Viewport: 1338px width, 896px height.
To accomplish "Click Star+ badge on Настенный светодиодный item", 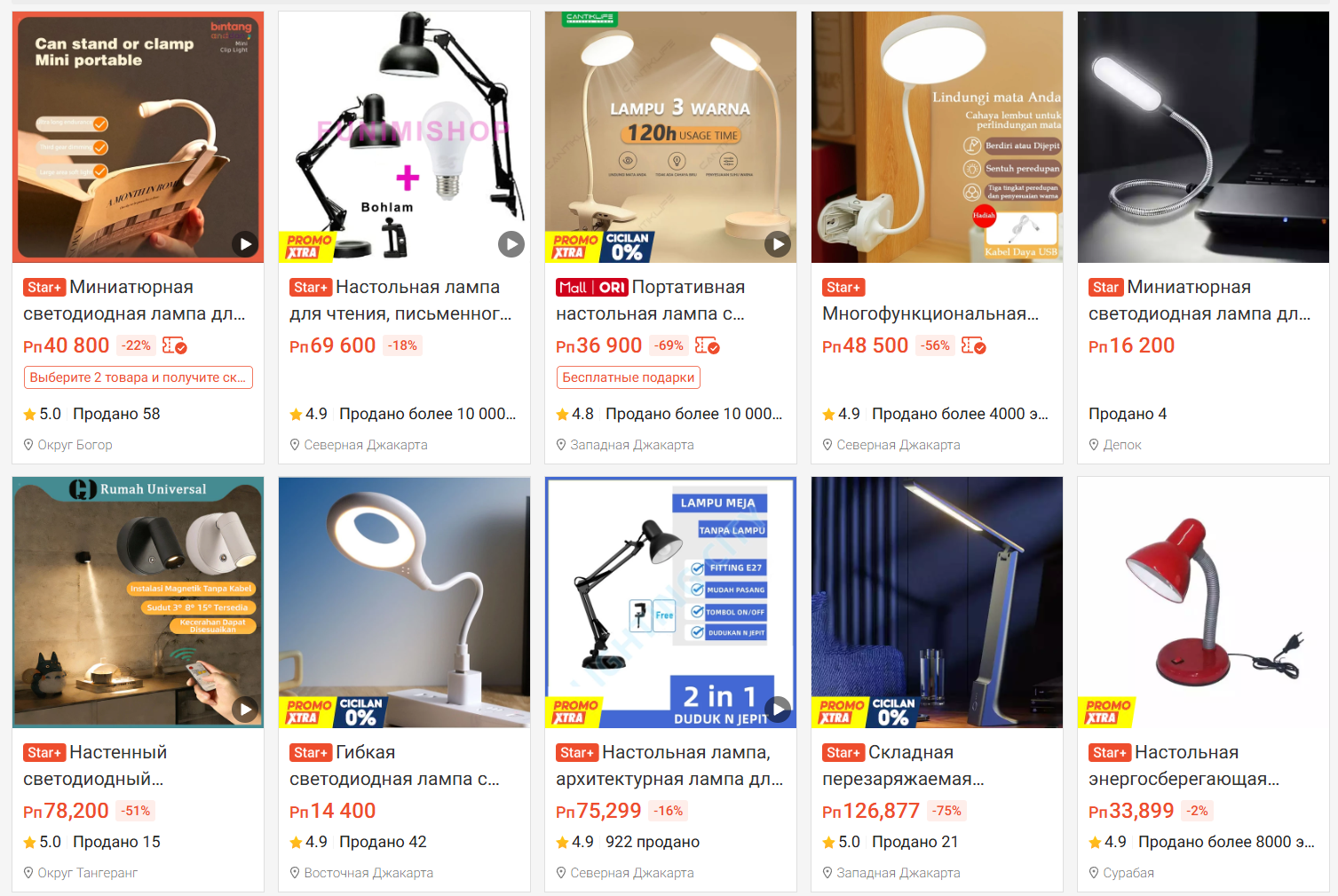I will 44,753.
